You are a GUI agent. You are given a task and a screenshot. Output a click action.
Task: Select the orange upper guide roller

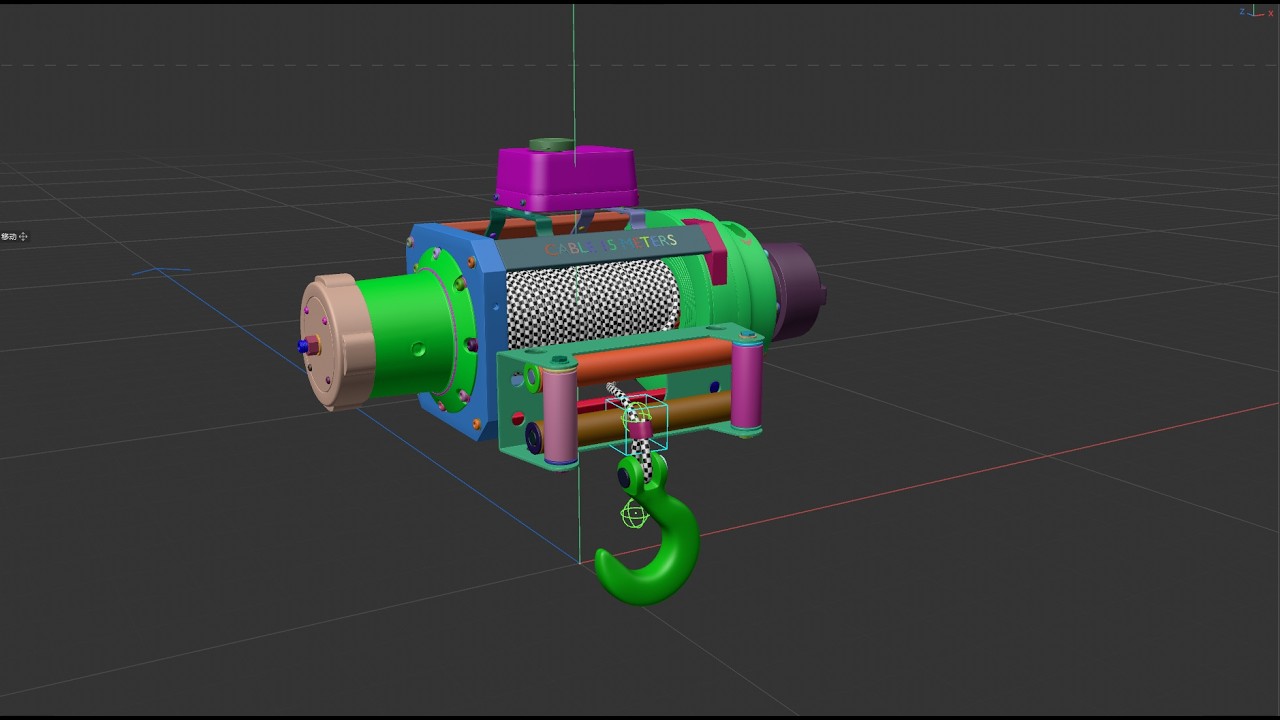coord(655,360)
